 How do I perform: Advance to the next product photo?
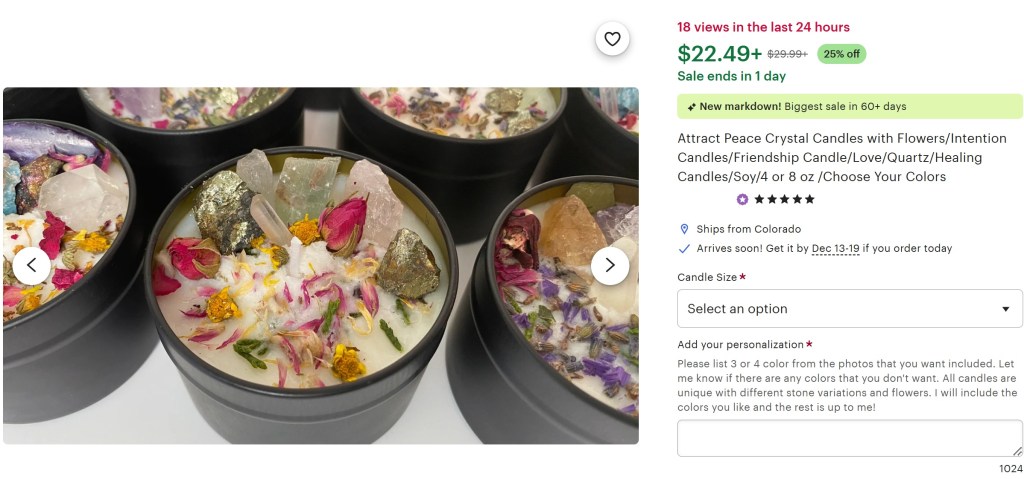(610, 265)
